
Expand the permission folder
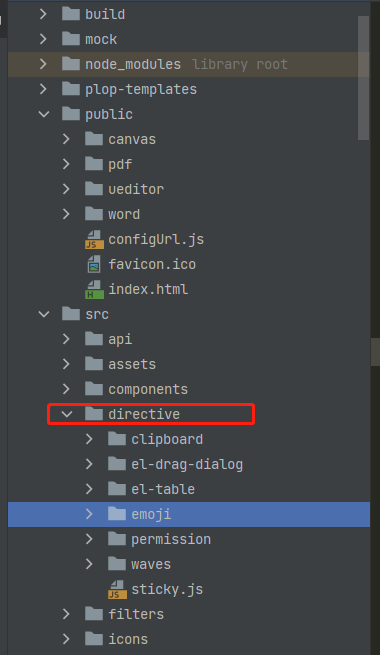(89, 539)
